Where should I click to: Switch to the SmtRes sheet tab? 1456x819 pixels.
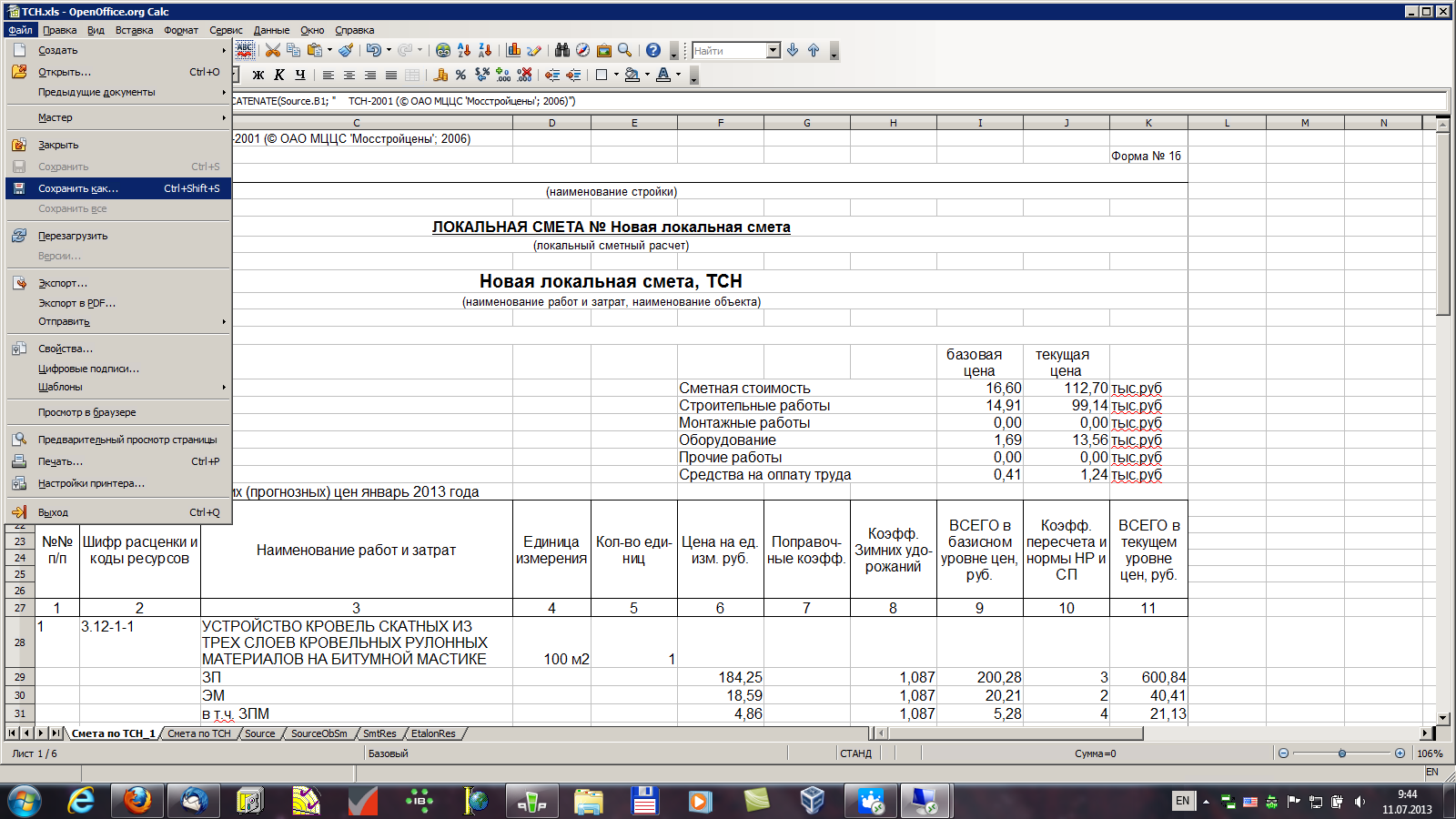[379, 733]
